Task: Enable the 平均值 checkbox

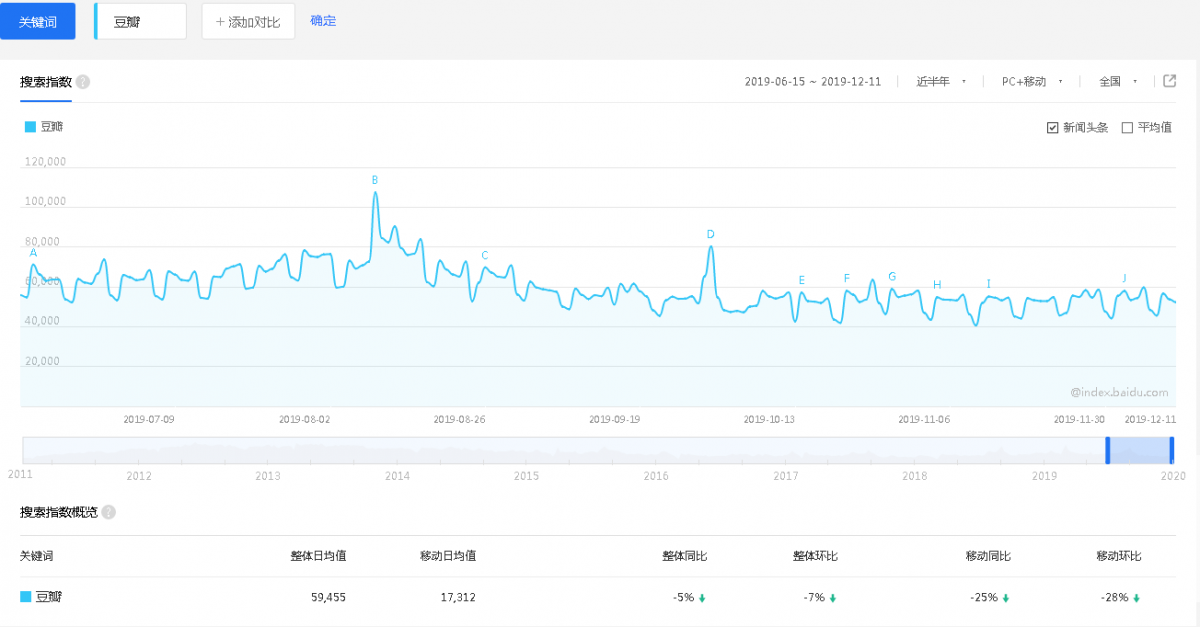Action: click(x=1127, y=128)
